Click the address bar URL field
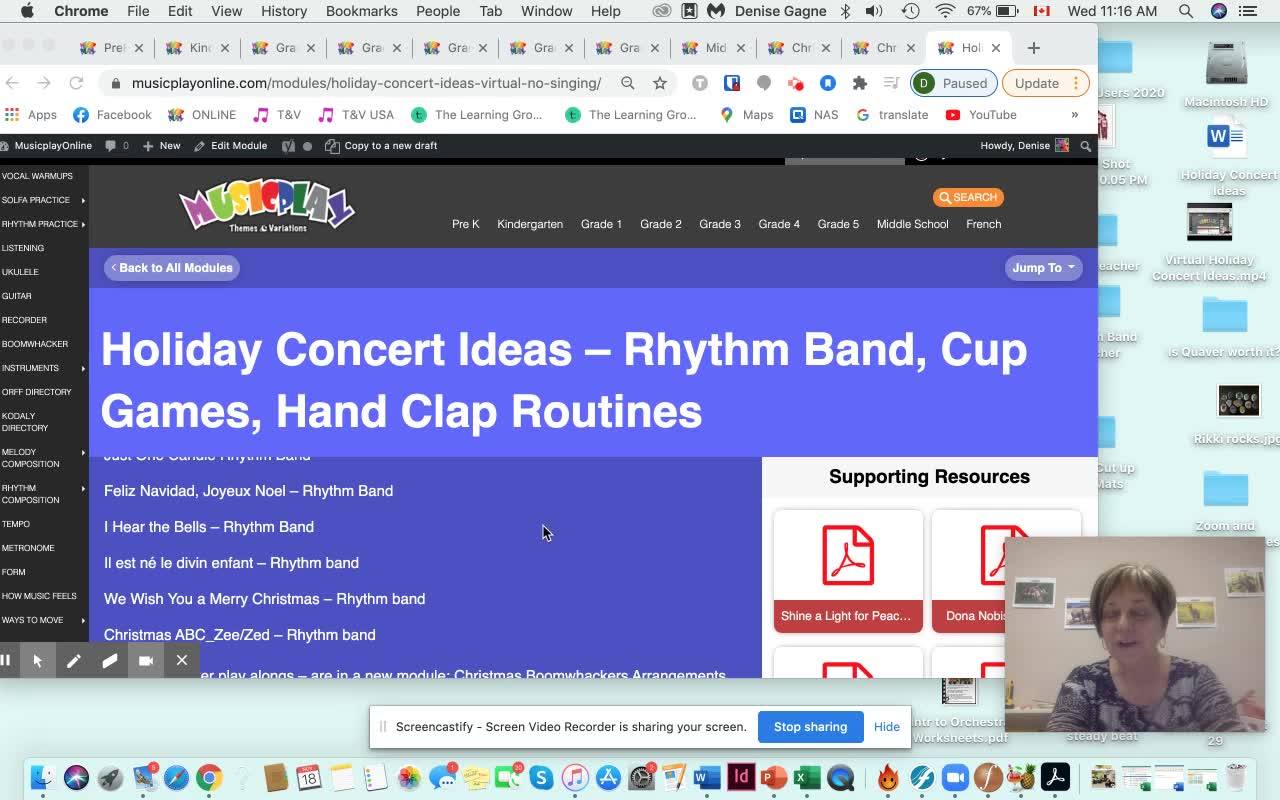 pyautogui.click(x=366, y=83)
